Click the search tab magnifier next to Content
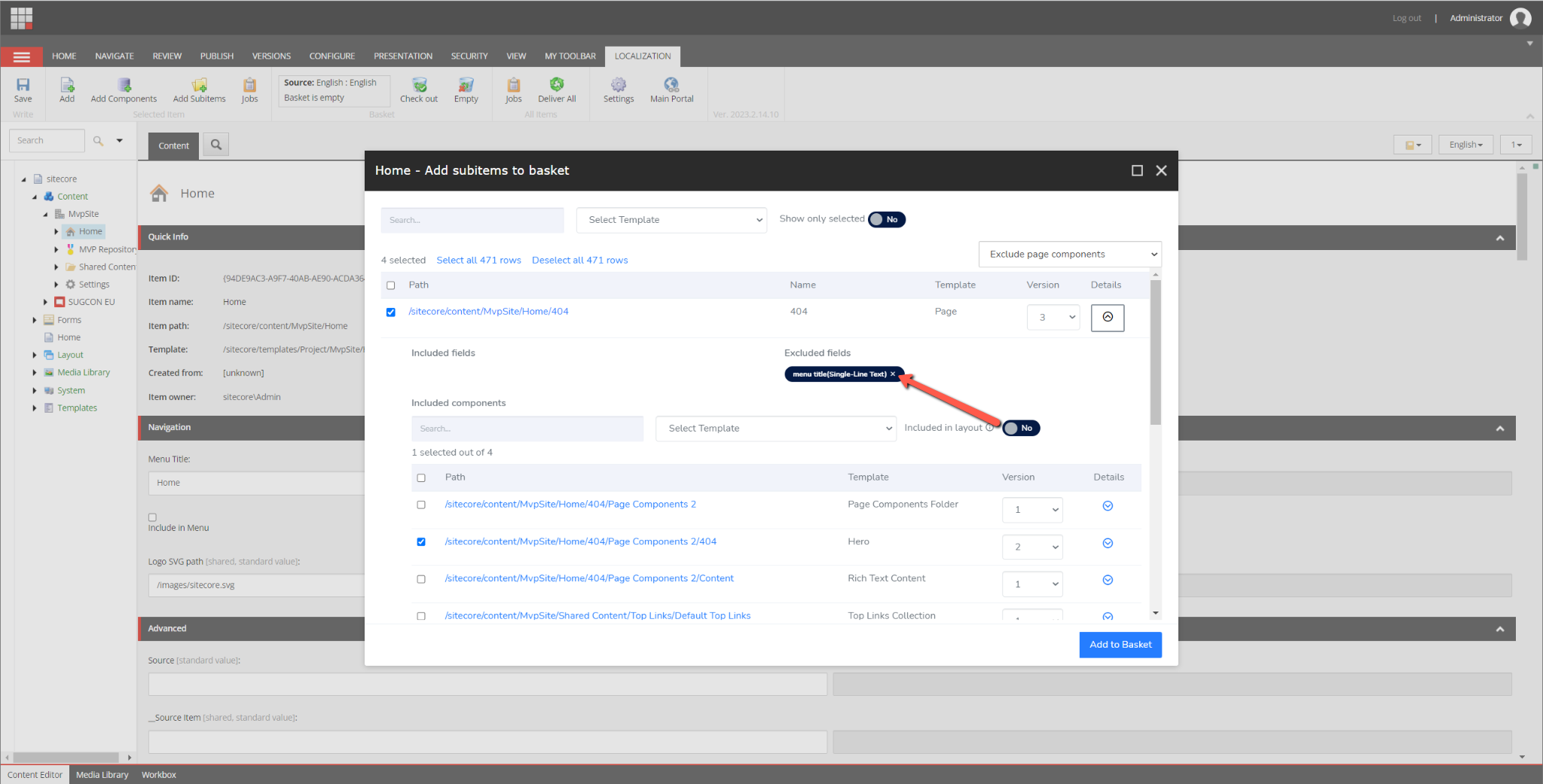Image resolution: width=1543 pixels, height=784 pixels. tap(216, 145)
